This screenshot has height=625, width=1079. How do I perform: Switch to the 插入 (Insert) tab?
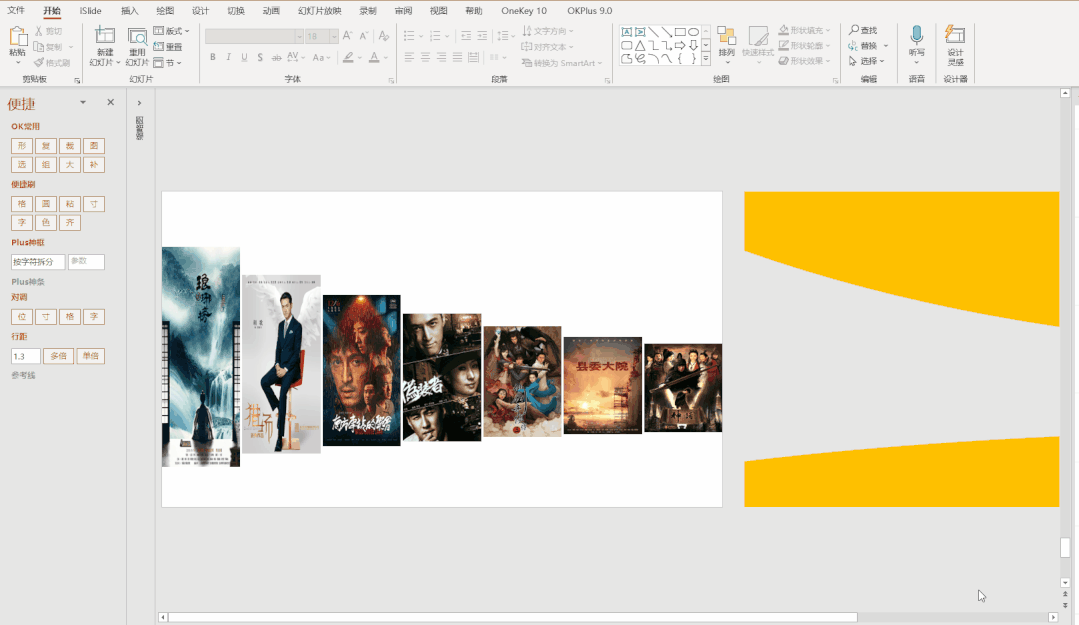click(129, 10)
